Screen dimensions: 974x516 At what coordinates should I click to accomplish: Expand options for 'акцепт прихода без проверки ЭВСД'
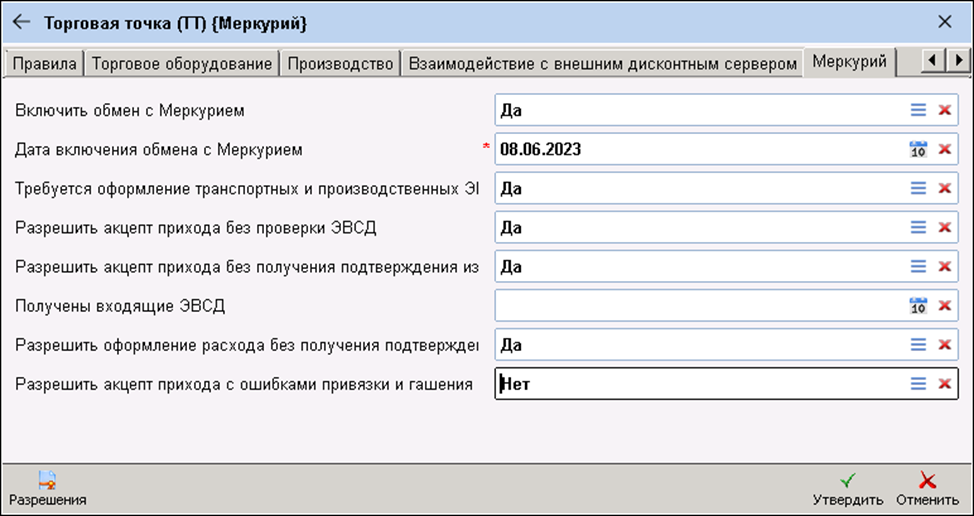pyautogui.click(x=918, y=227)
